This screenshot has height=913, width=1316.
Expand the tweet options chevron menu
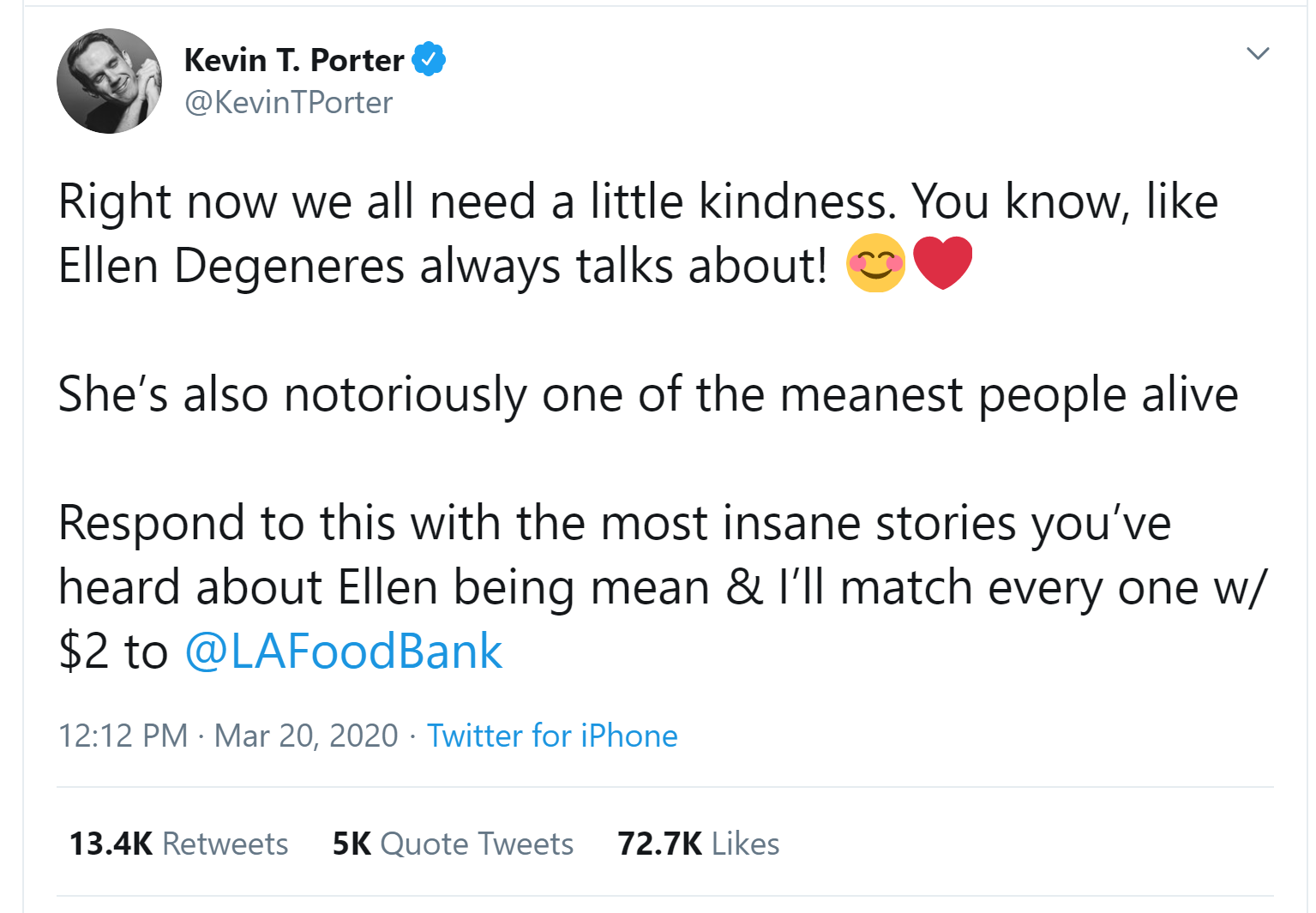pyautogui.click(x=1257, y=53)
